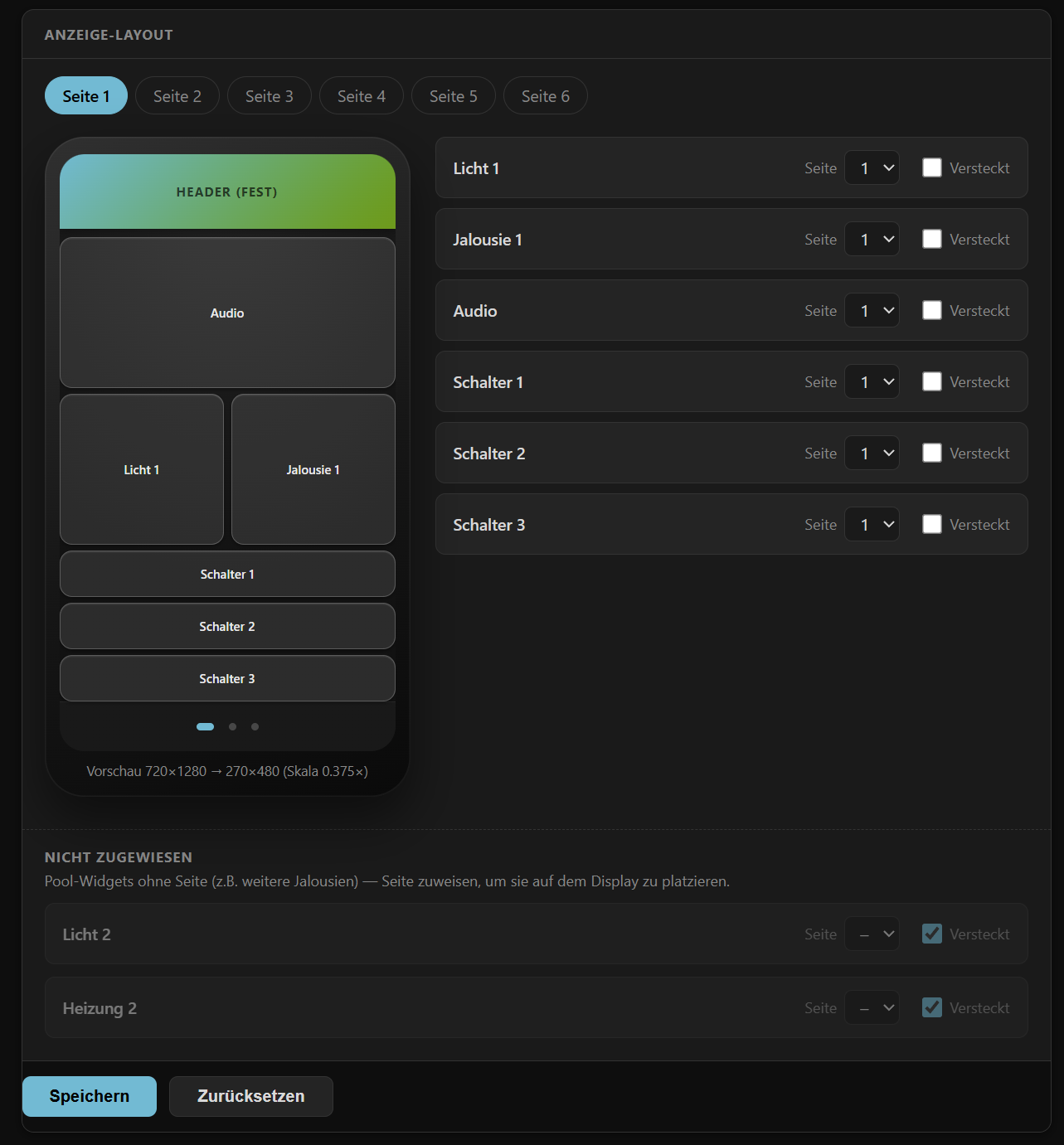Select the Seite 3 tab
The image size is (1064, 1145).
(270, 95)
